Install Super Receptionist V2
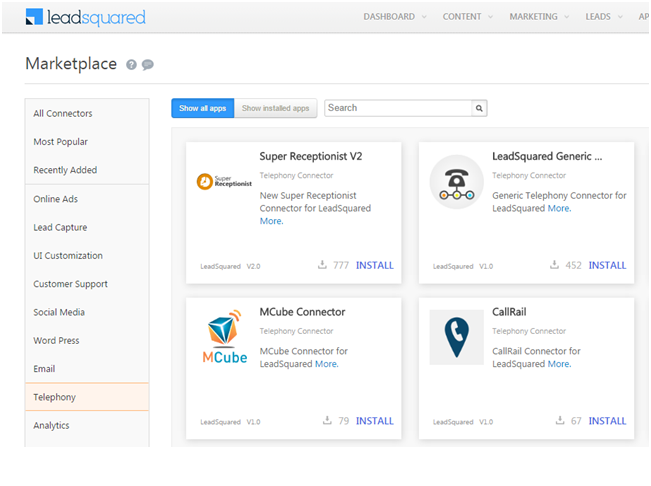 [x=374, y=265]
